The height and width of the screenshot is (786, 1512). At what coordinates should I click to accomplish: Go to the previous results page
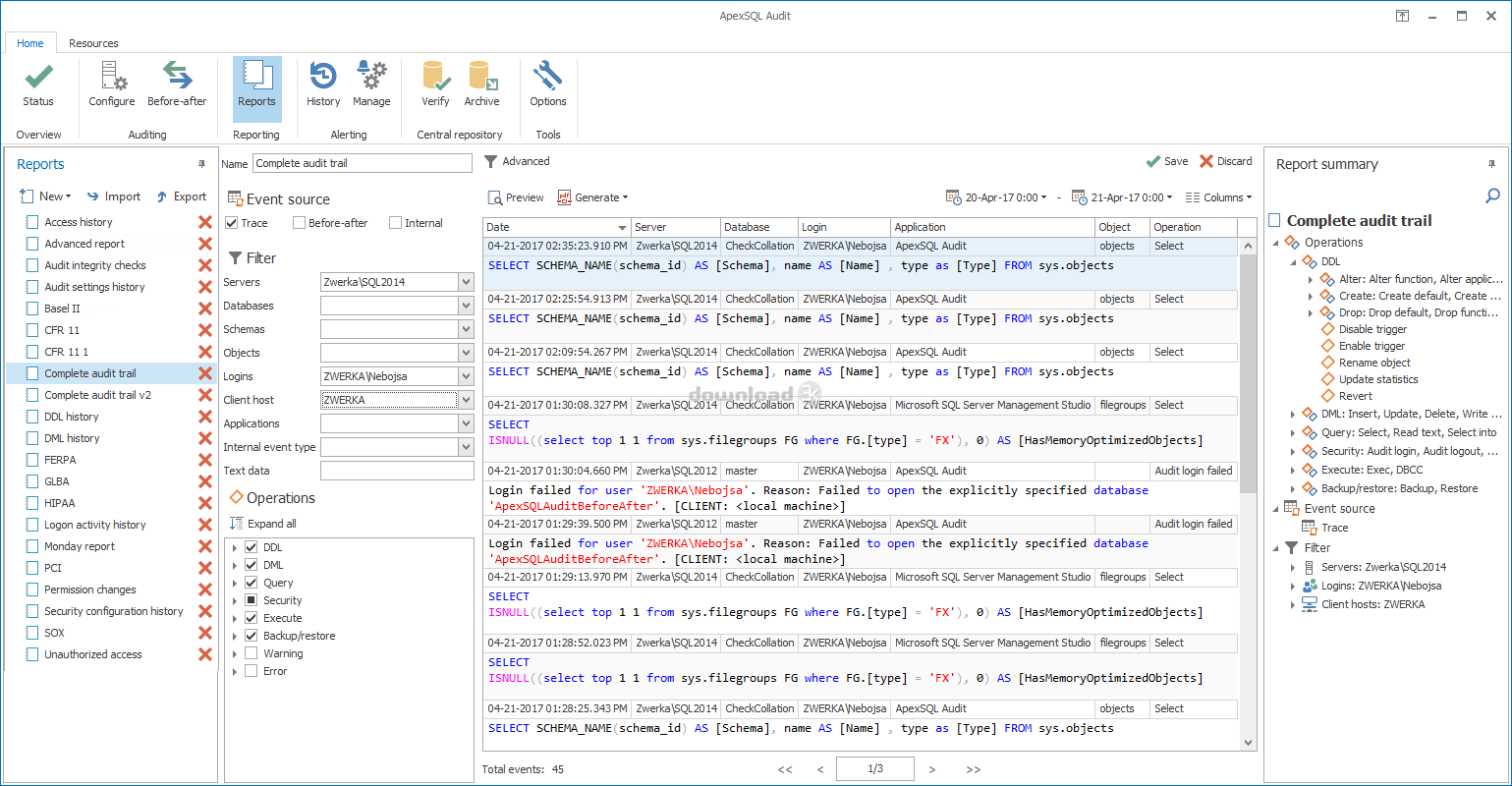click(820, 769)
